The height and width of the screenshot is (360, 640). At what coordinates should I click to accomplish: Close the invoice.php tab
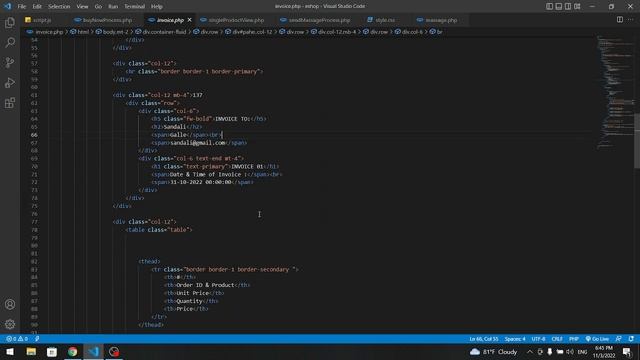(189, 20)
